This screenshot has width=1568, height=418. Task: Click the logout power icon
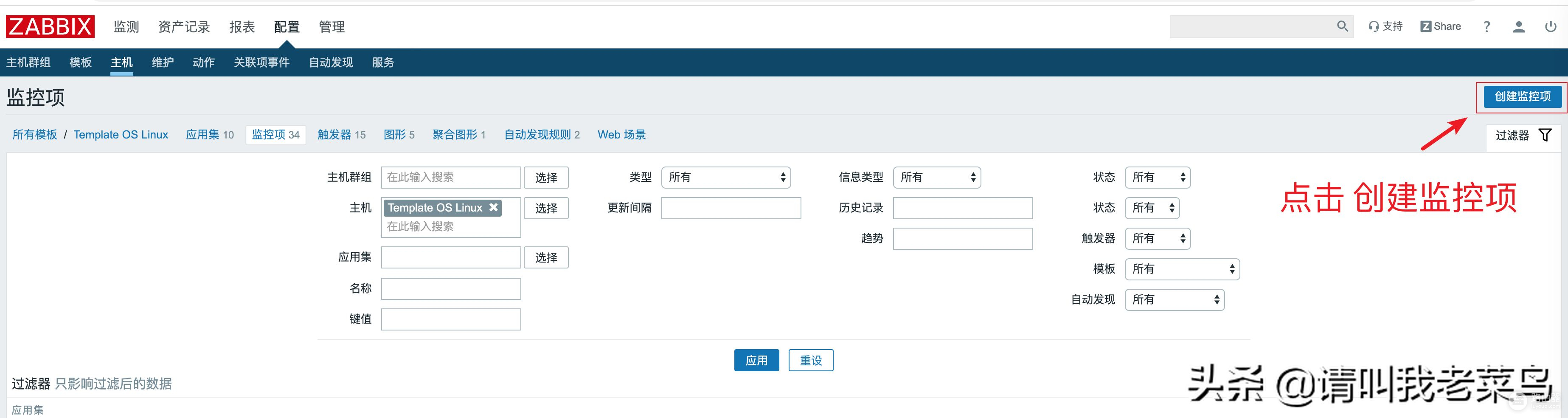(1550, 27)
